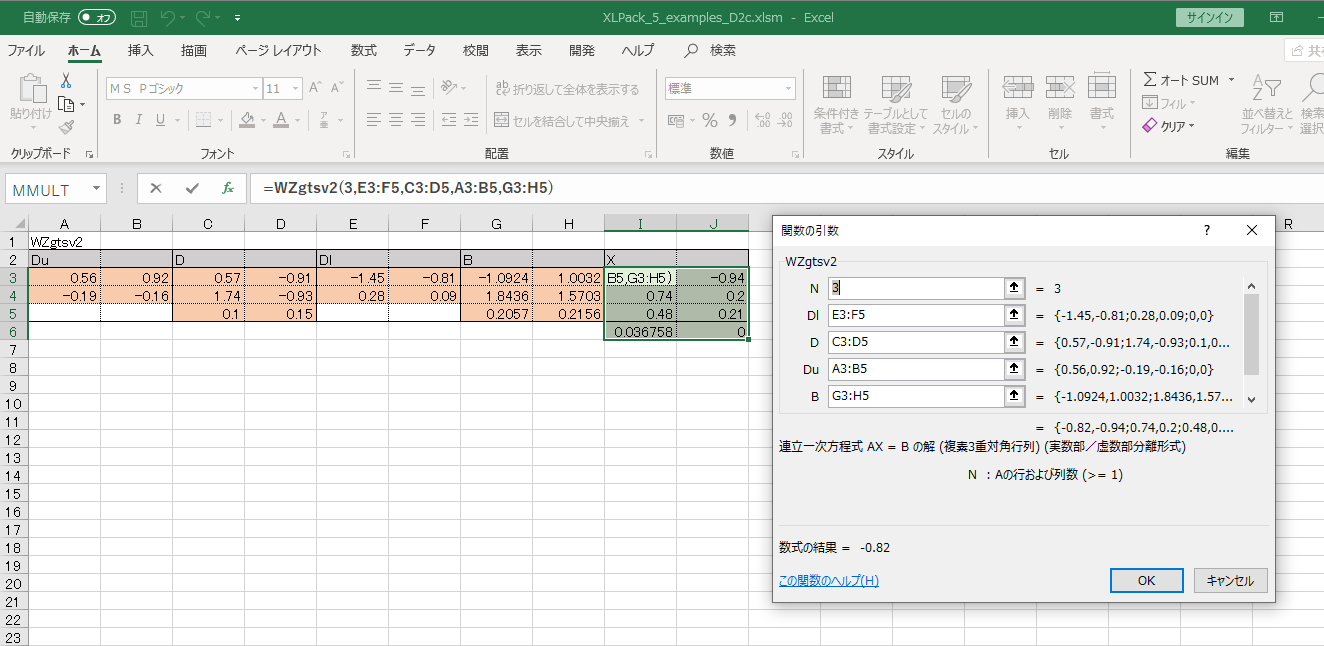This screenshot has height=646, width=1324.
Task: Click the percent style icon
Action: coord(709,121)
